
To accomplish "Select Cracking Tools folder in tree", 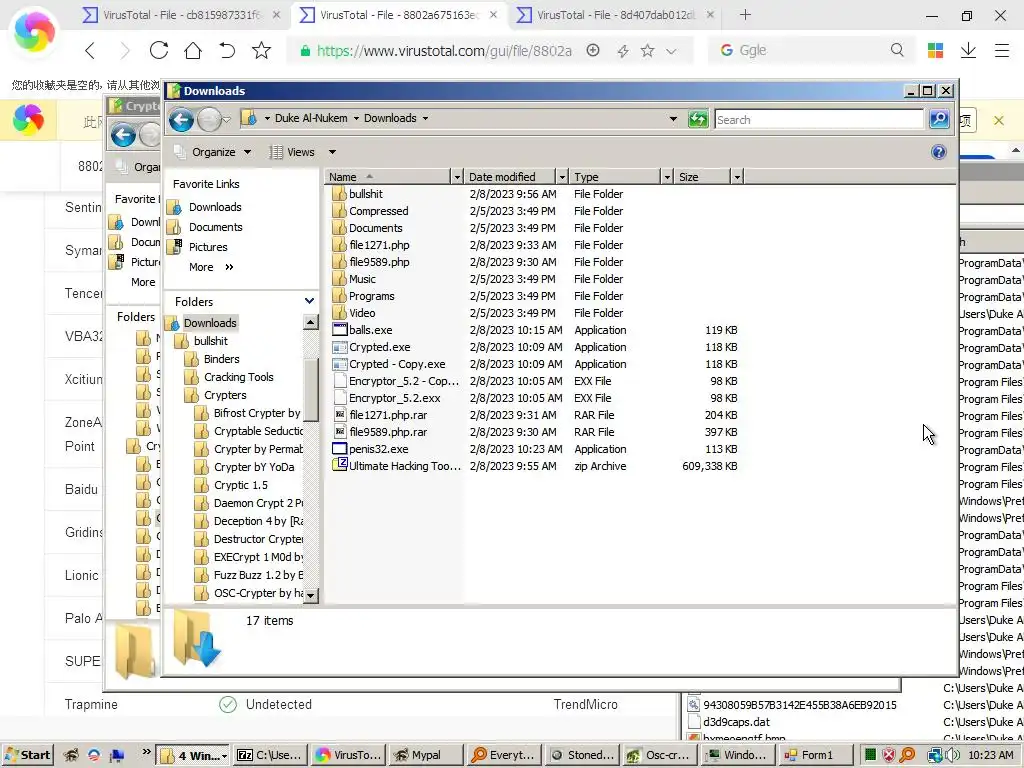I will [x=238, y=377].
